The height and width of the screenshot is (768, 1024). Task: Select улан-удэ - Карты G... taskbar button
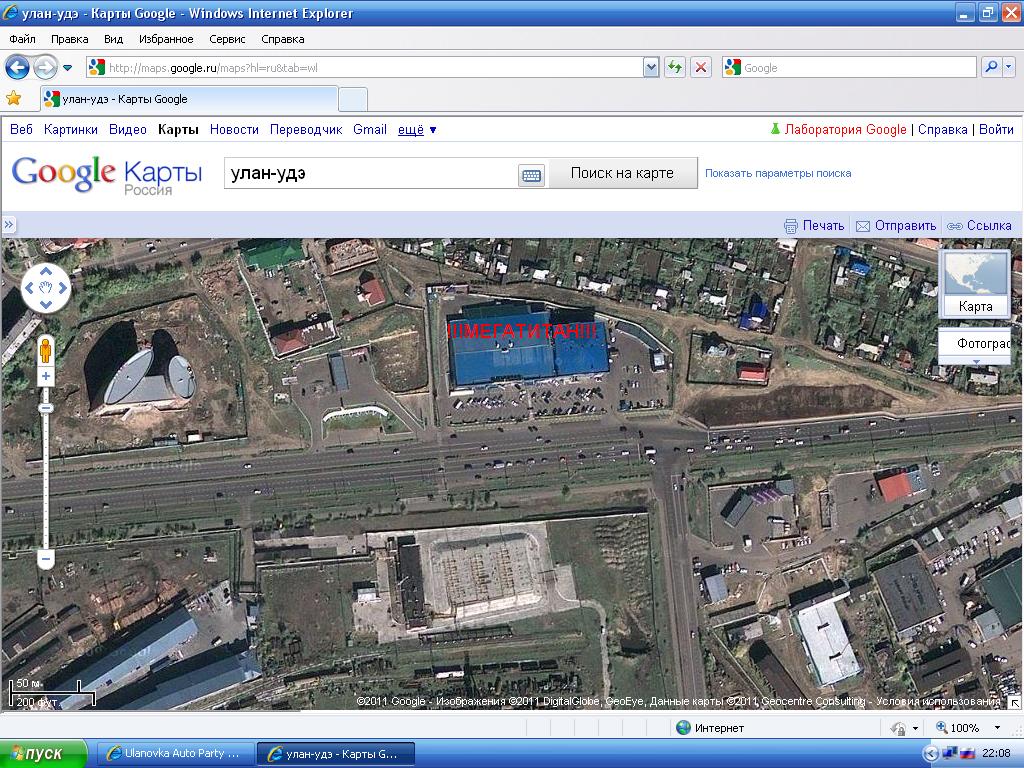[336, 754]
